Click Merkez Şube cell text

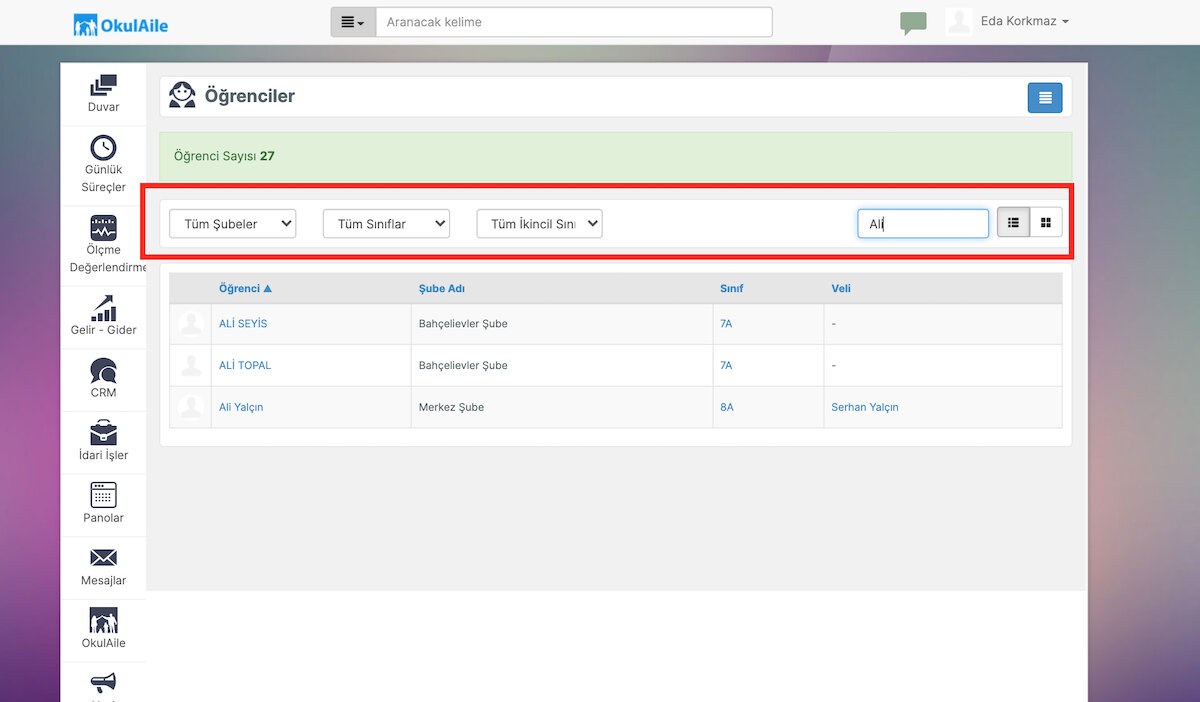pos(451,408)
